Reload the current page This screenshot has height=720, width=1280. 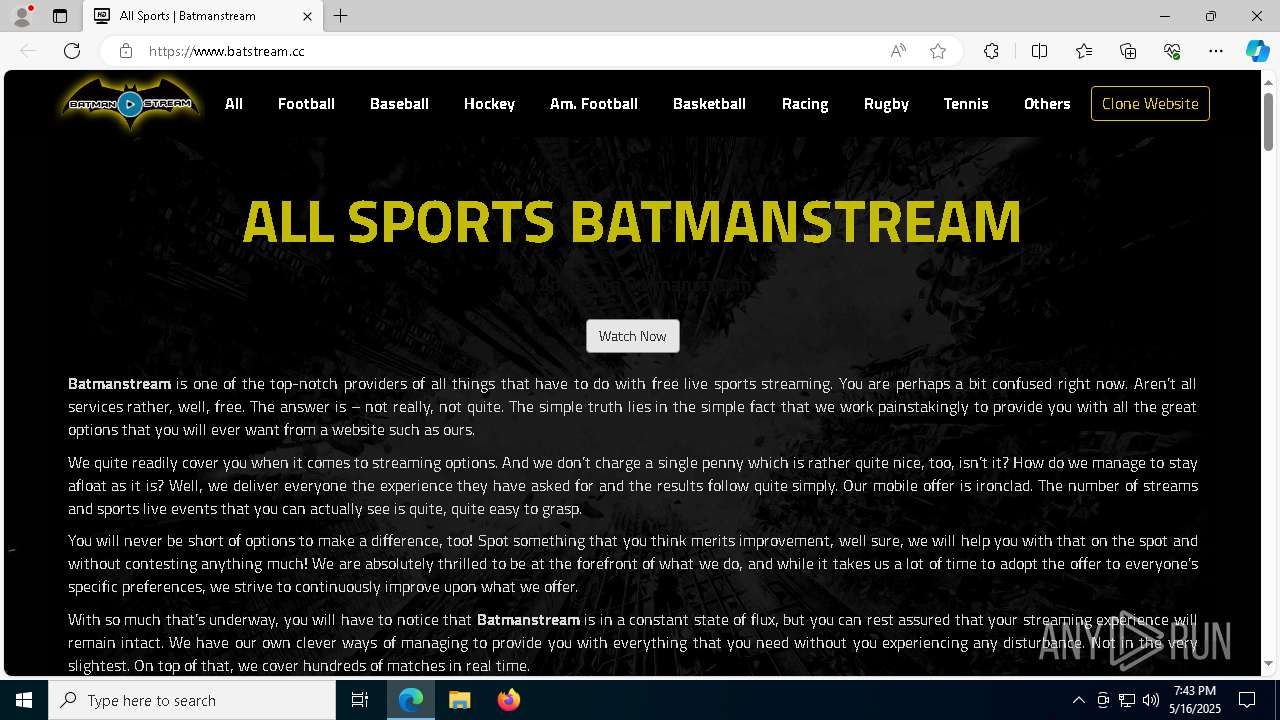[x=72, y=51]
